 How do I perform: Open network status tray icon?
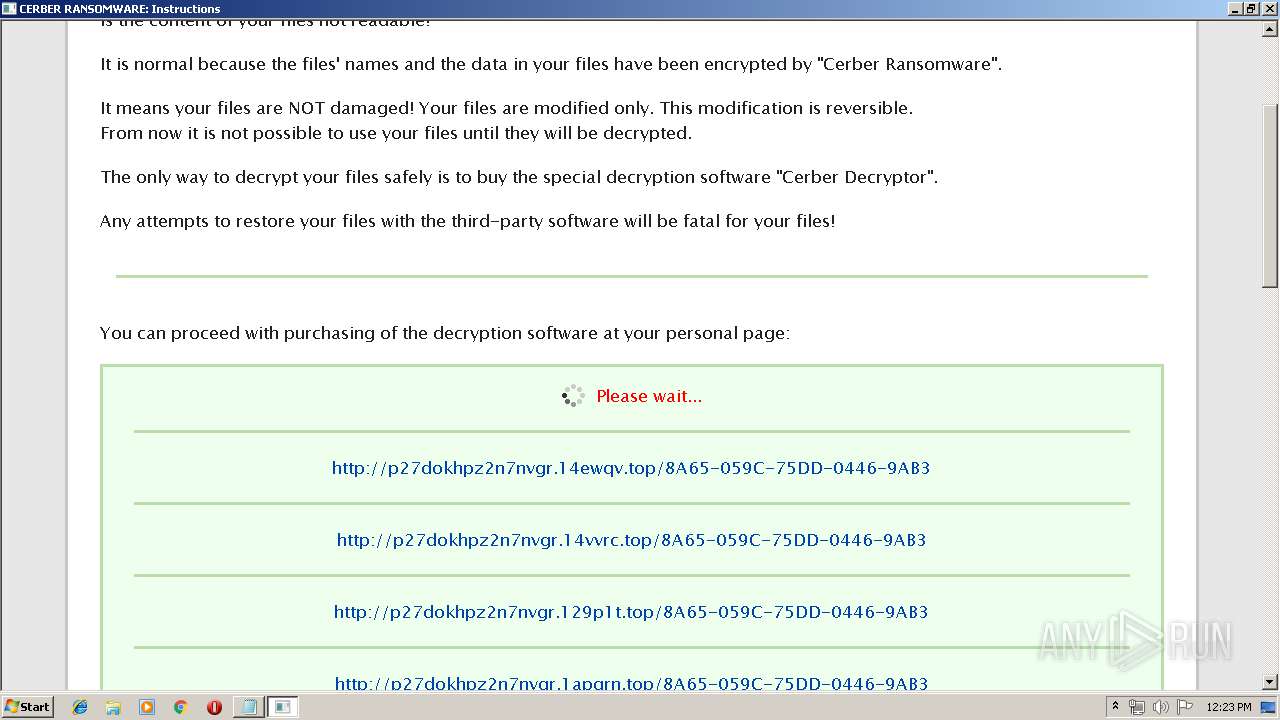1137,707
